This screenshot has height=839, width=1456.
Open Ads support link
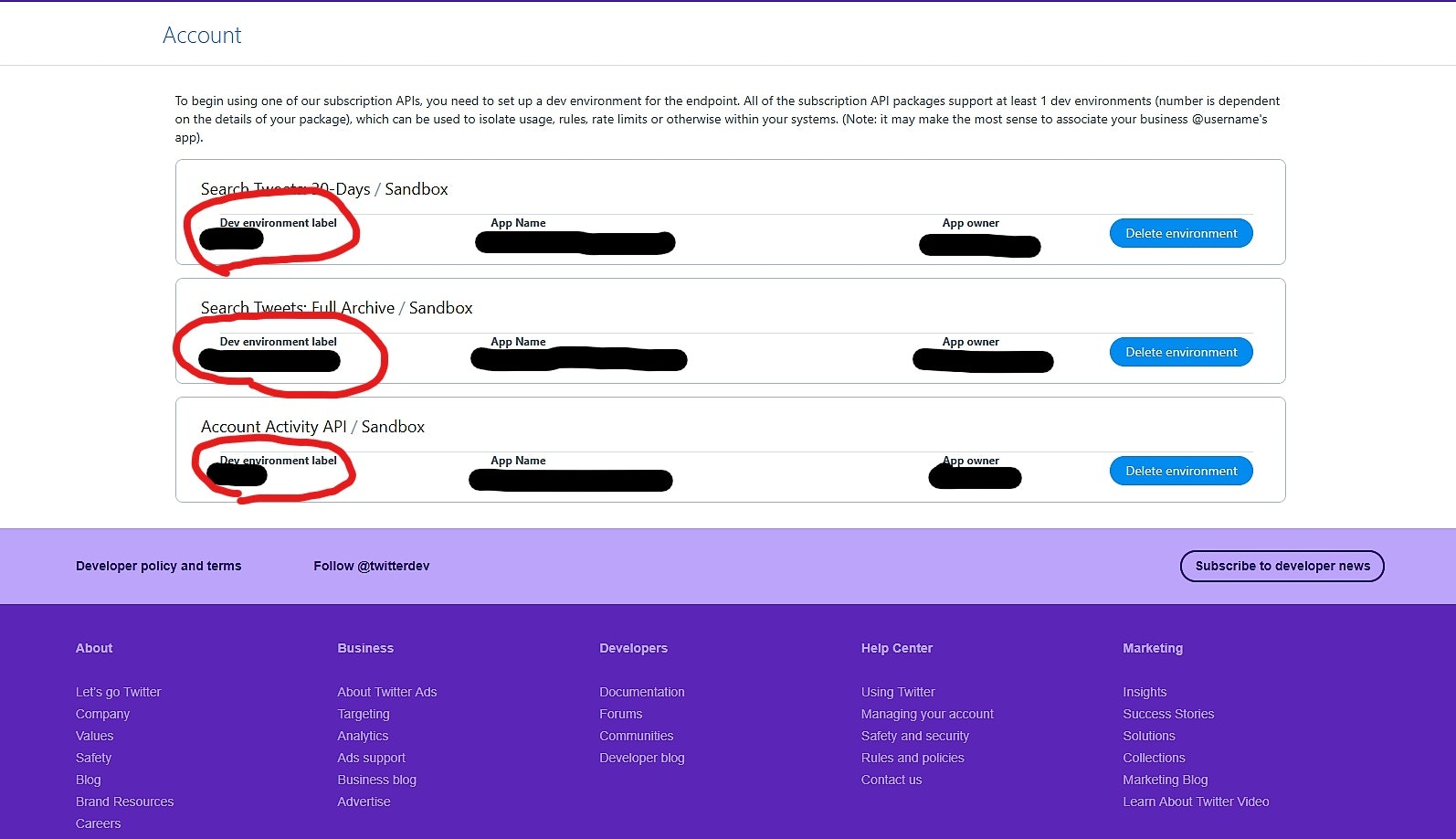(372, 758)
